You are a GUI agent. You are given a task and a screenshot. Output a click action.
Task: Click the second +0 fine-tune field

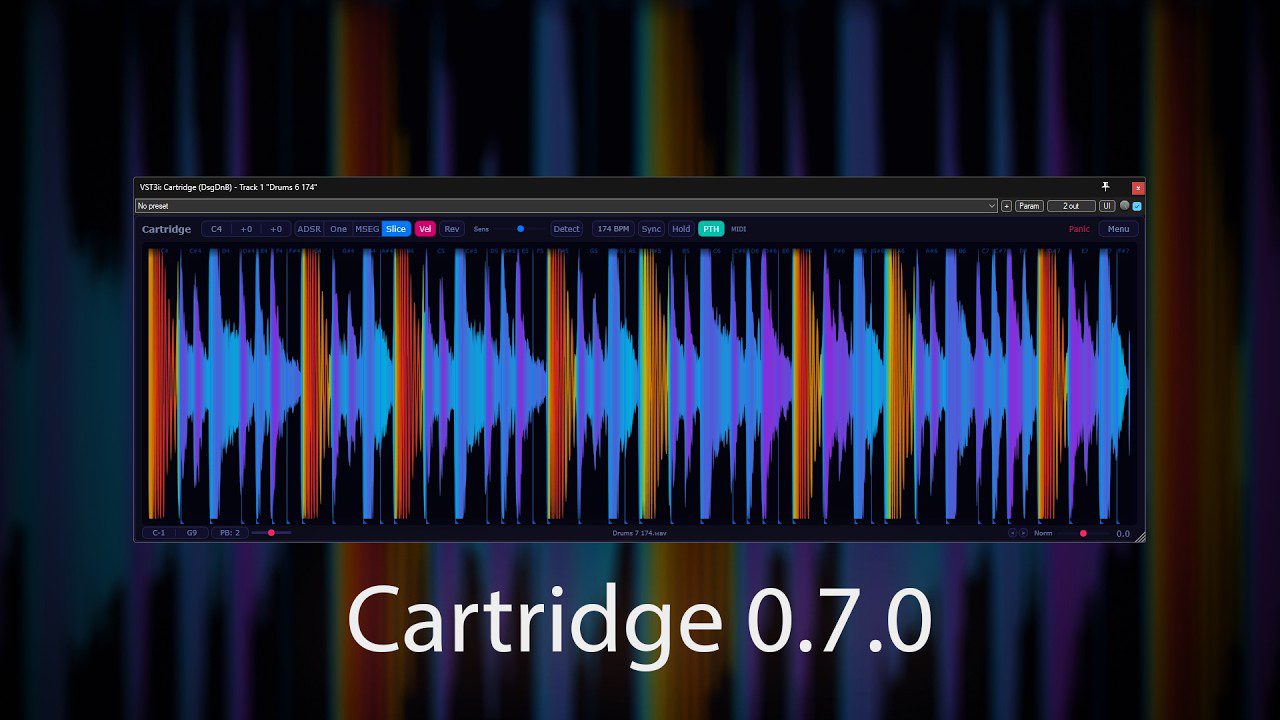coord(276,229)
